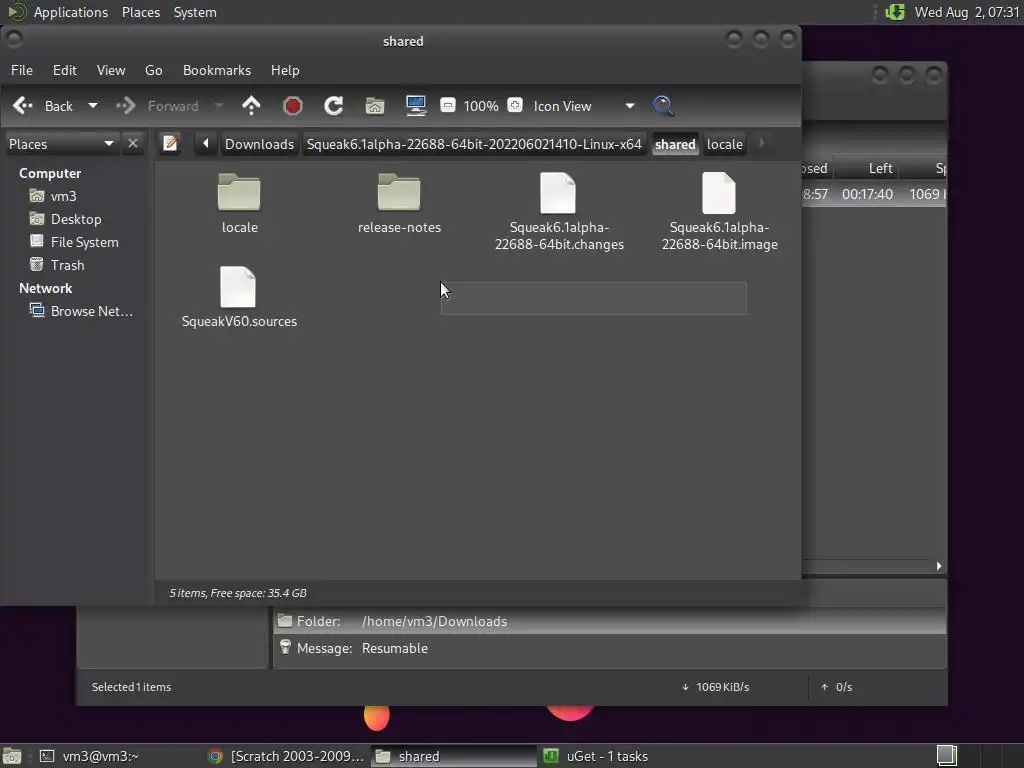Click the 00:17:40 time-left cell in uGet
Viewport: 1024px width, 768px height.
click(867, 194)
